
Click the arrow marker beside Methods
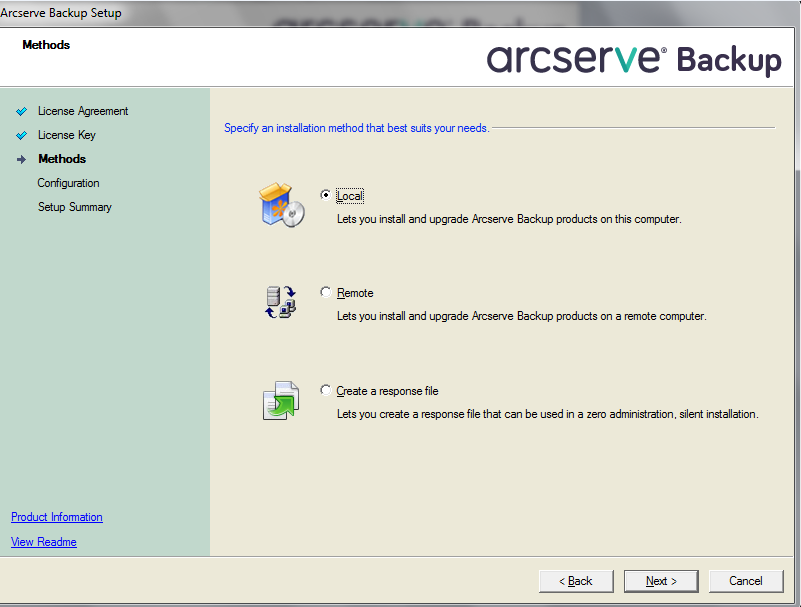pos(21,159)
